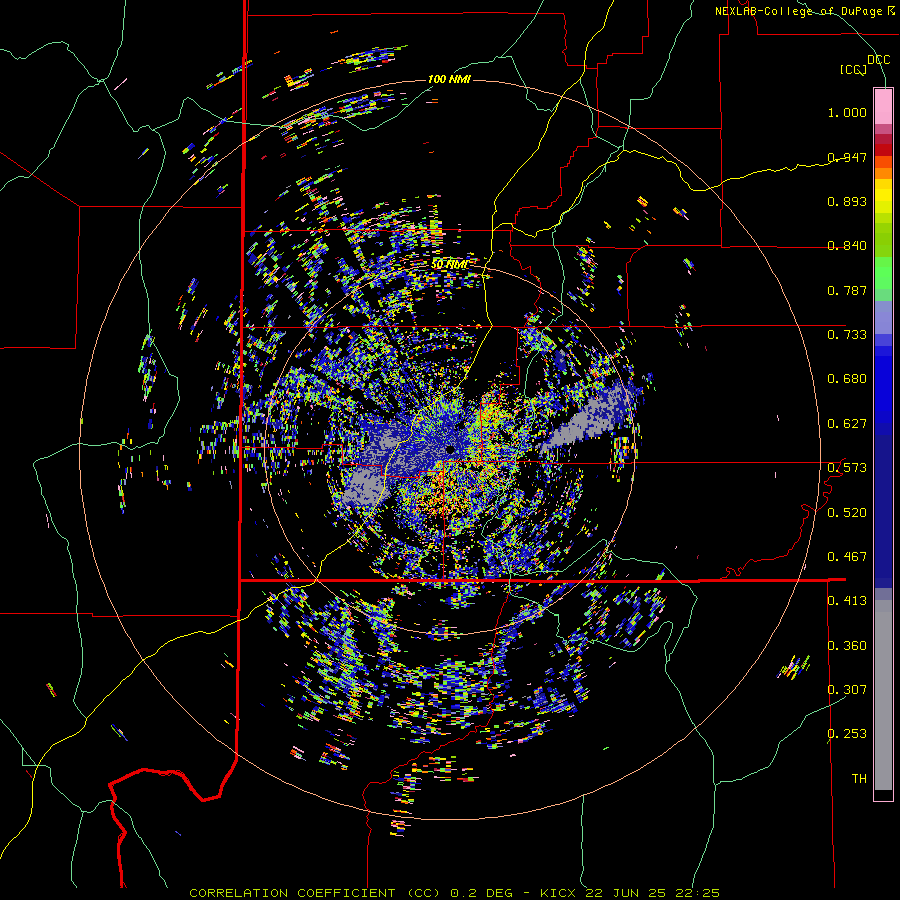
Task: Click the DCC product label
Action: tap(878, 60)
